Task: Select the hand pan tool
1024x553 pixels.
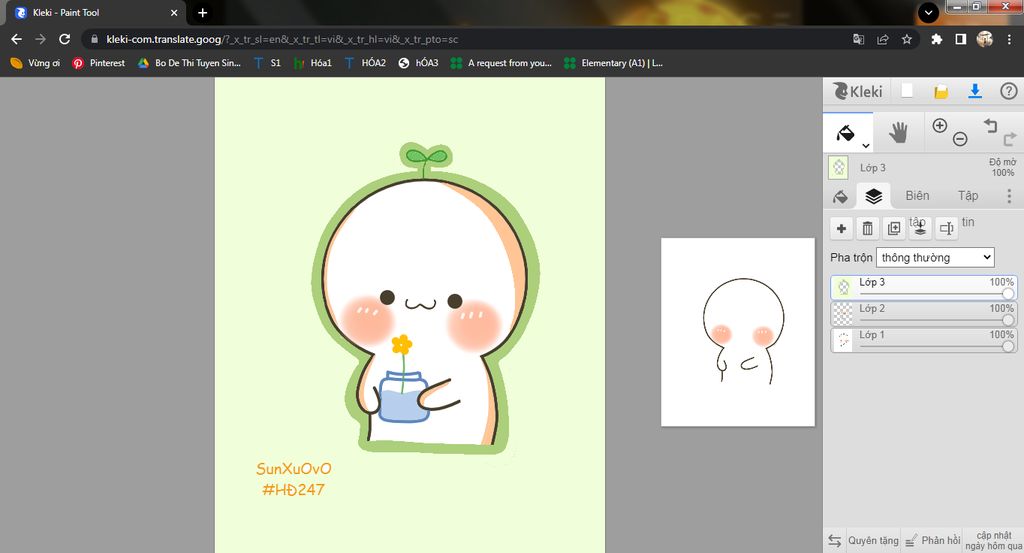Action: pos(899,133)
